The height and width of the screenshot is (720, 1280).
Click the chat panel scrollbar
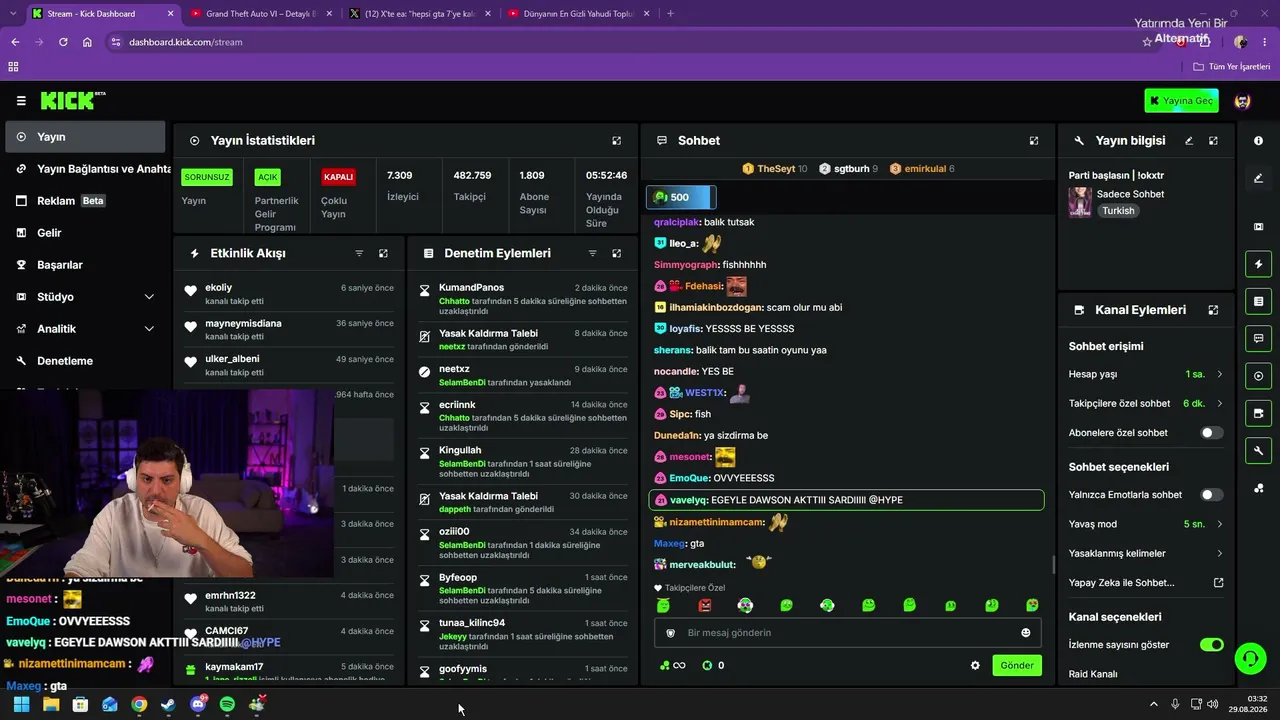1053,565
